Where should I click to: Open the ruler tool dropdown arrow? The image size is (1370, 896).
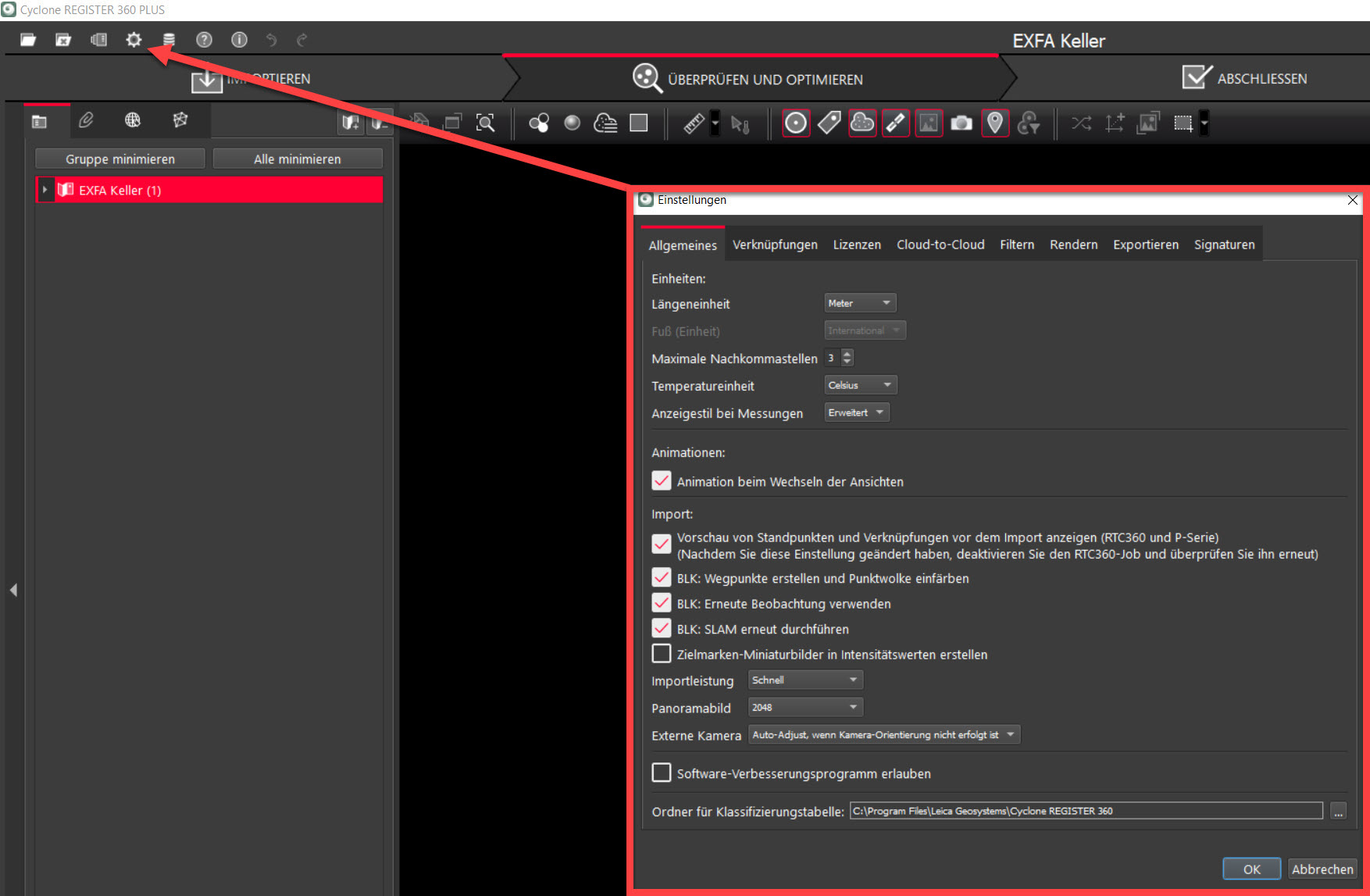[x=715, y=123]
